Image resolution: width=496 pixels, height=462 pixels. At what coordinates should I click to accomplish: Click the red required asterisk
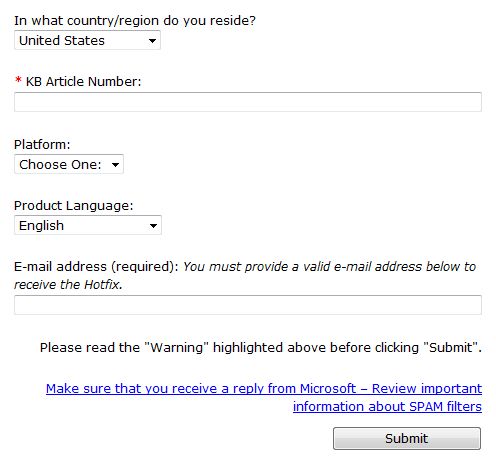tap(18, 80)
